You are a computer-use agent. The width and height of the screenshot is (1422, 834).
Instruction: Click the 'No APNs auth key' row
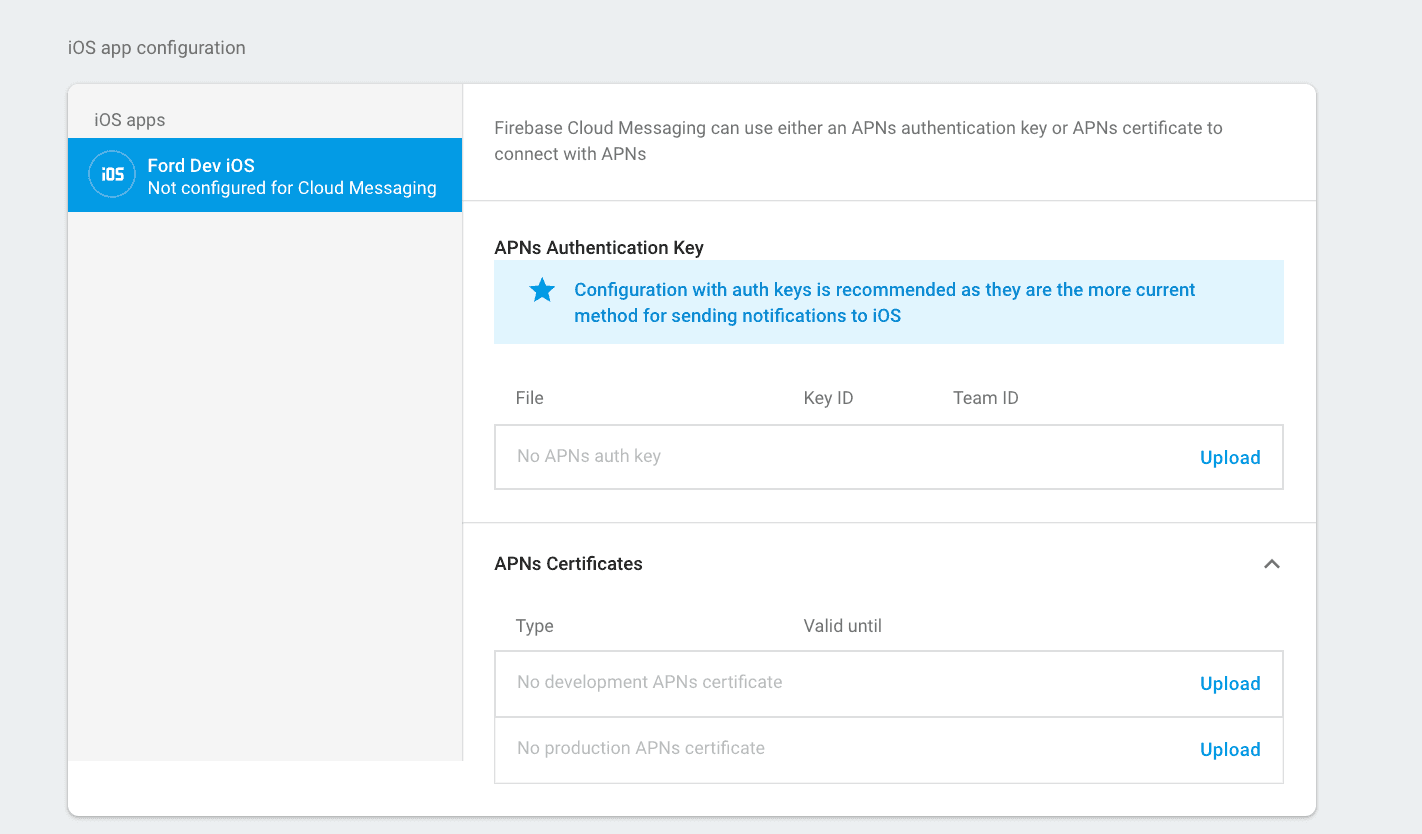(x=589, y=456)
